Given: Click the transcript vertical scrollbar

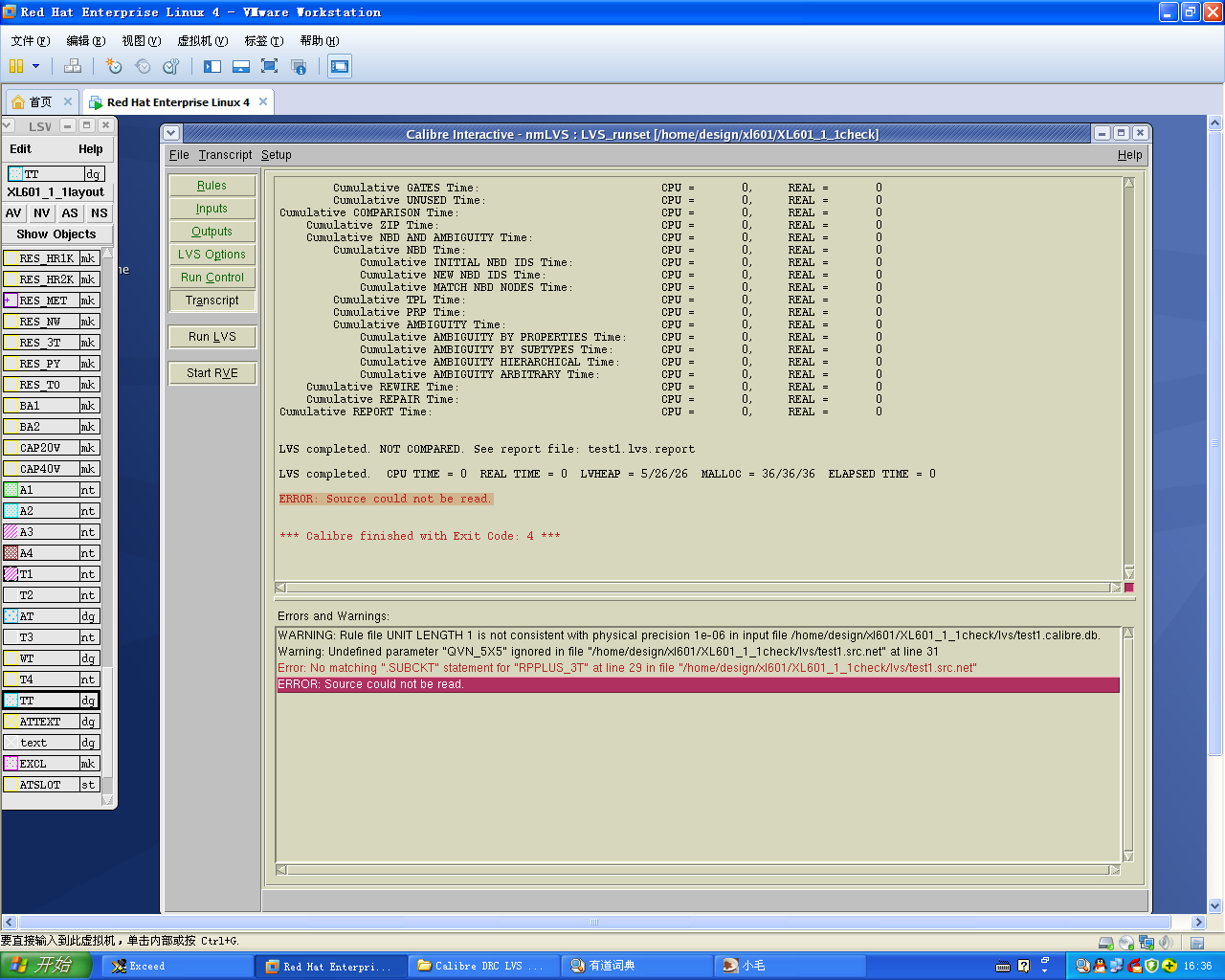Looking at the screenshot, I should click(x=1128, y=378).
